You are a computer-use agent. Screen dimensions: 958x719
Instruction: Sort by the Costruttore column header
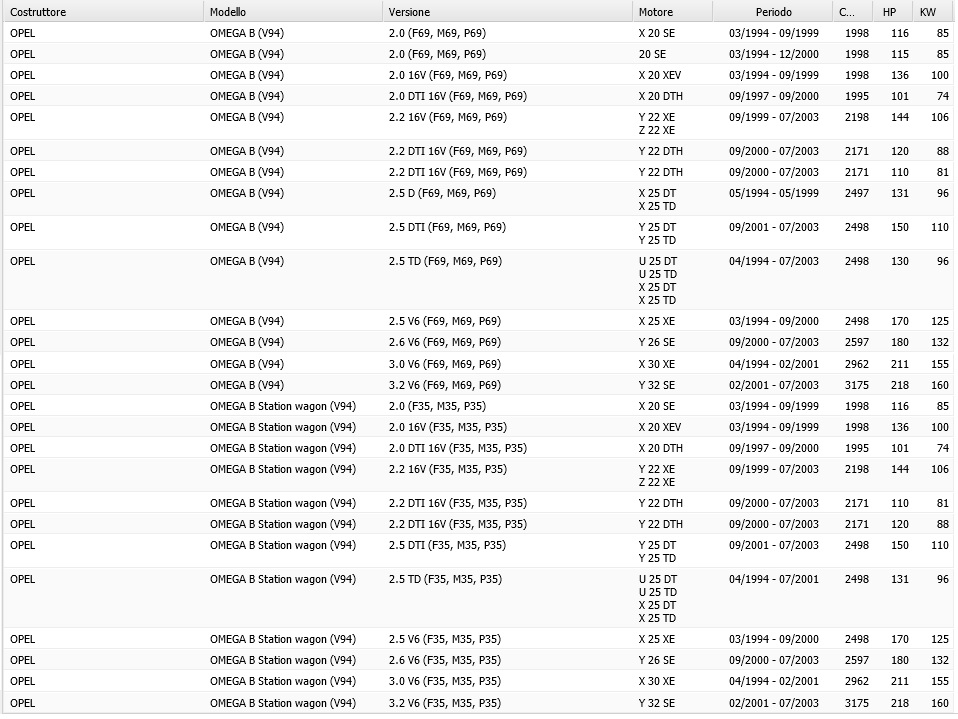[103, 12]
